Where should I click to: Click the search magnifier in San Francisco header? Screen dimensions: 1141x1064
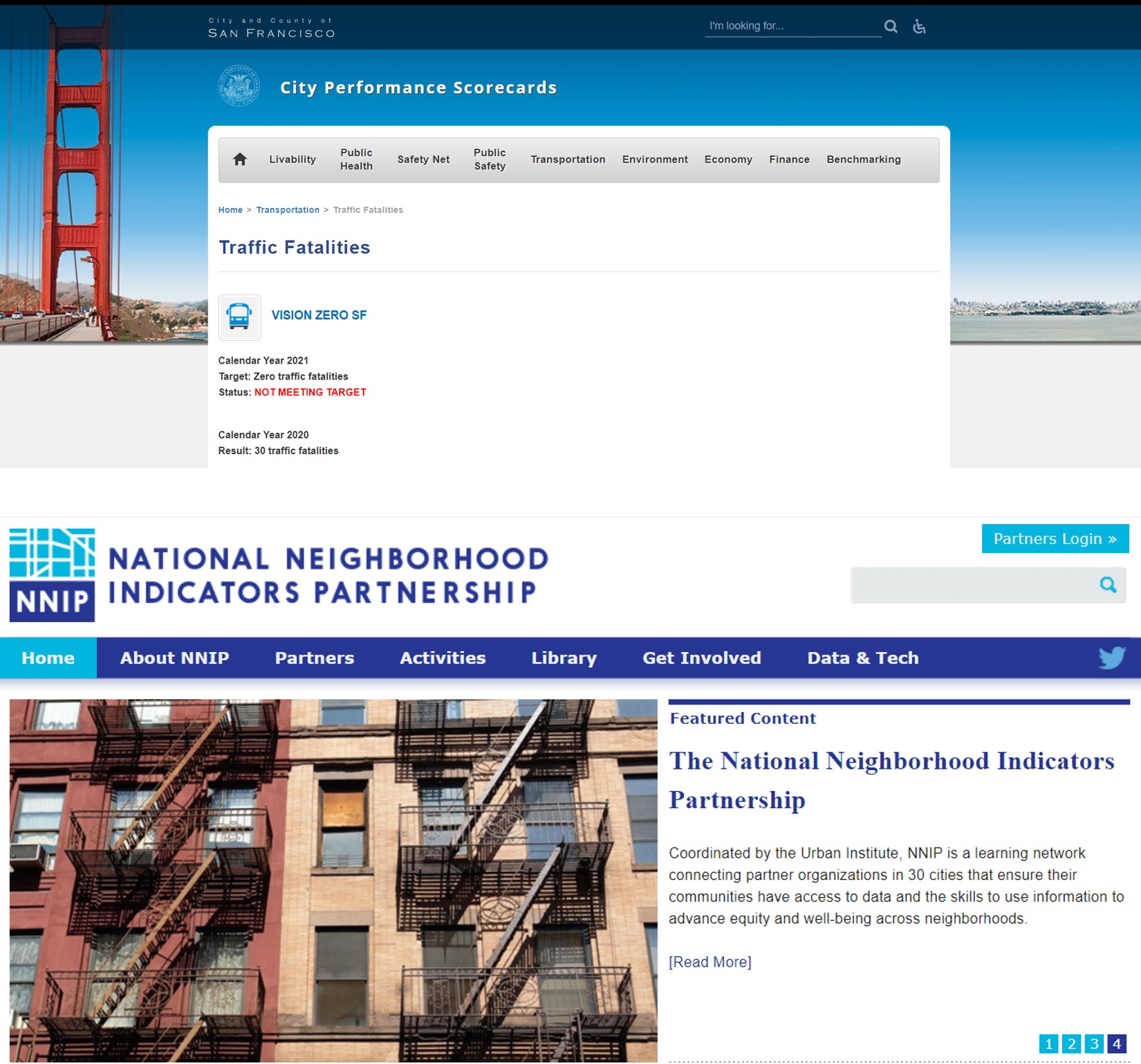[x=891, y=26]
